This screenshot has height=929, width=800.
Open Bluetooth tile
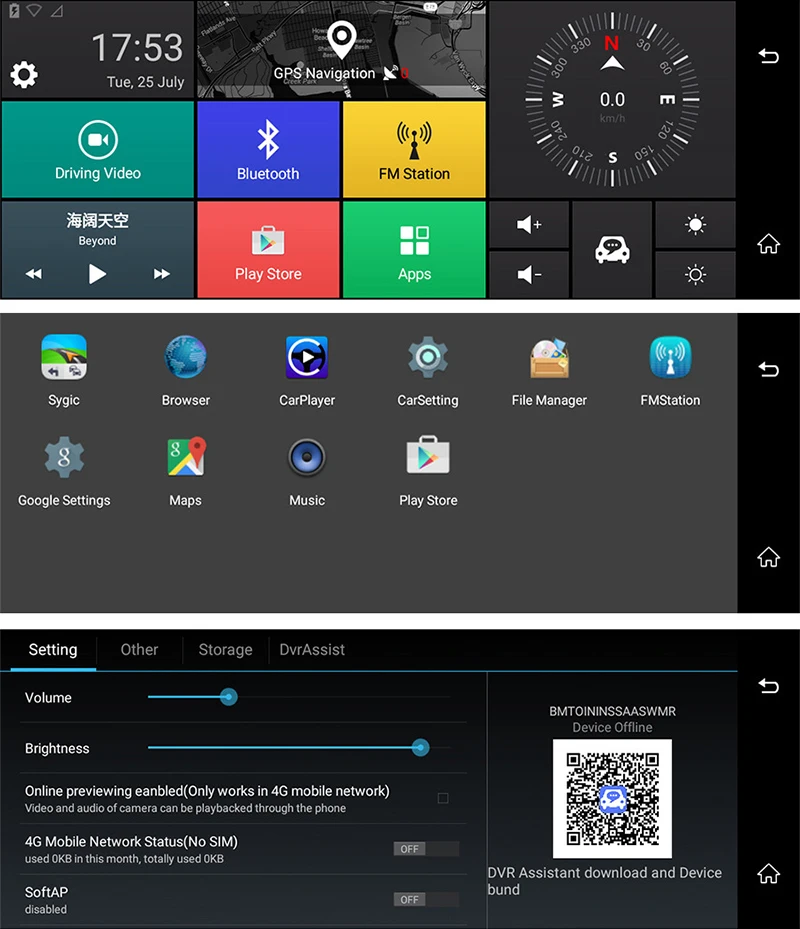(268, 149)
